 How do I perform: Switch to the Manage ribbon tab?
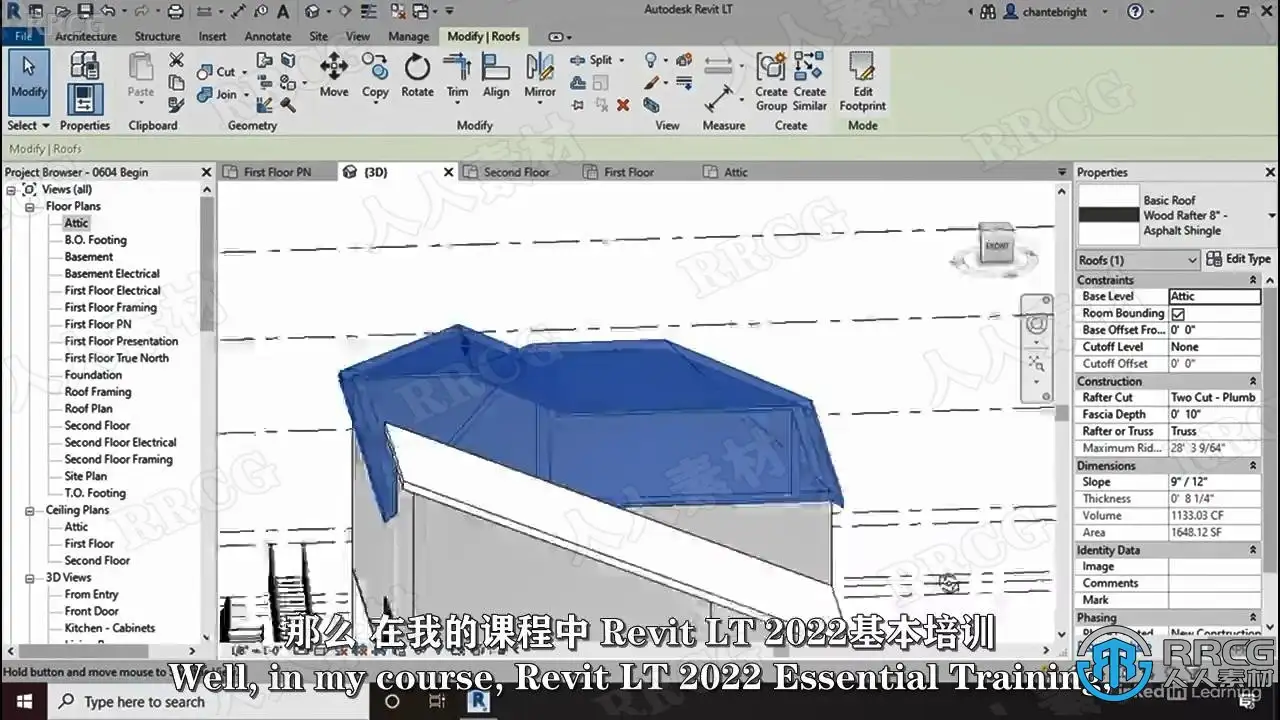point(408,37)
